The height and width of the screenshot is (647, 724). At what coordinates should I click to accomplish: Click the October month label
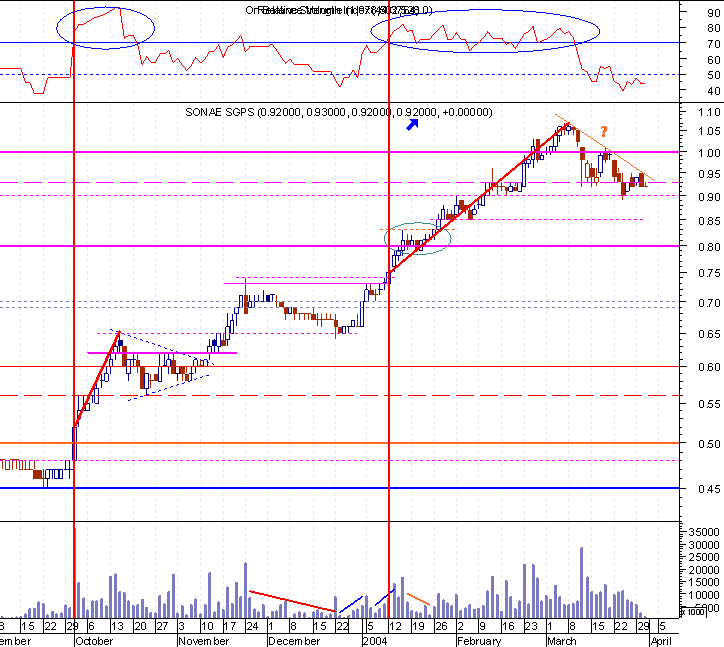pyautogui.click(x=94, y=641)
